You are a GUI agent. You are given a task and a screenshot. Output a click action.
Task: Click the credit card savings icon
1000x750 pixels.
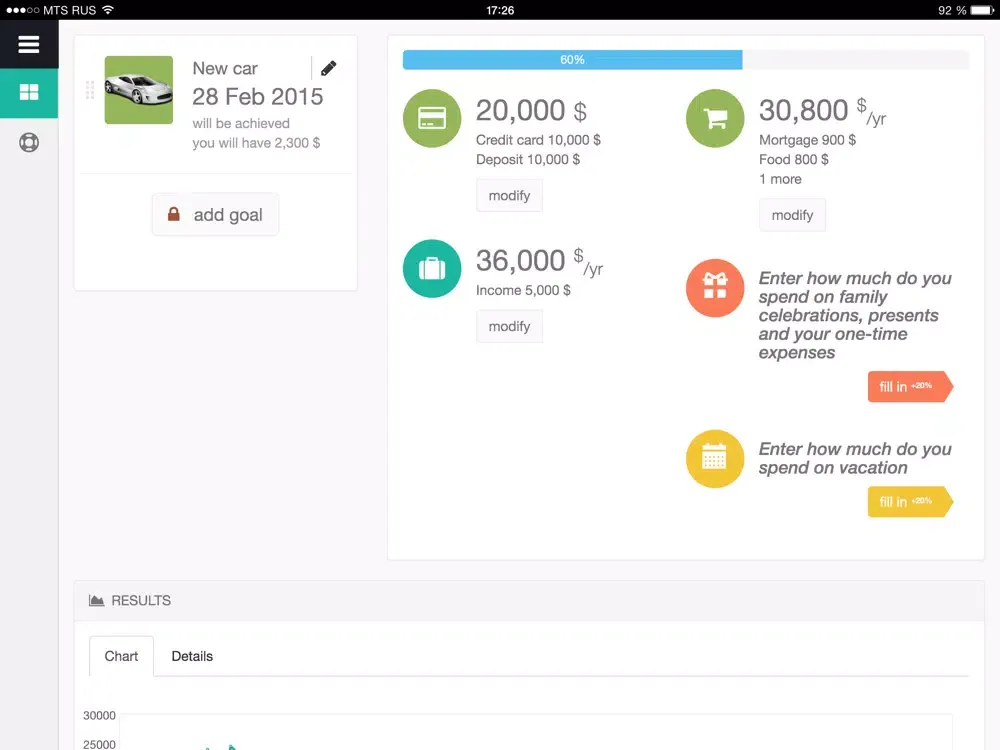click(x=432, y=118)
